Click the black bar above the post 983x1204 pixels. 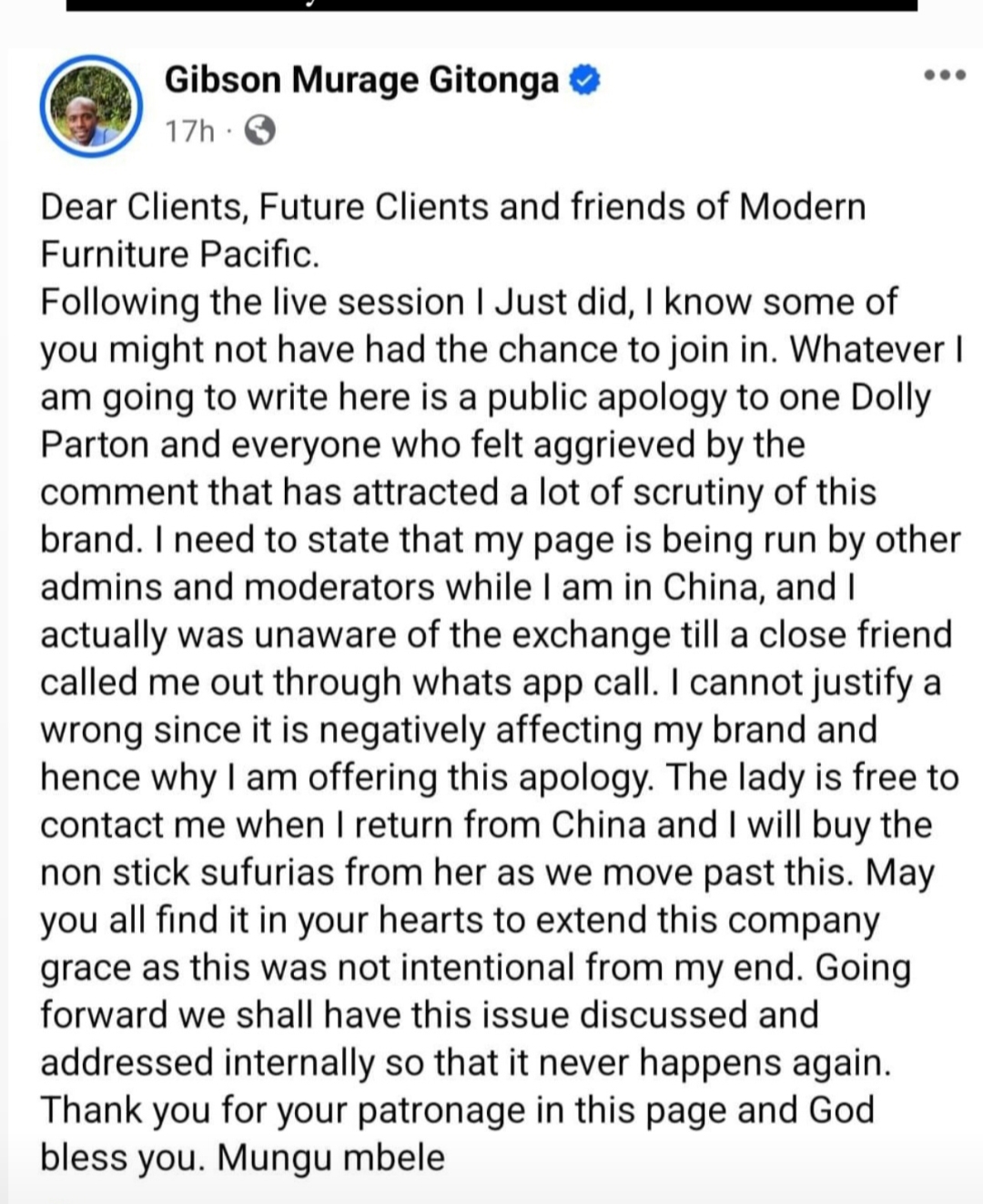pos(491,5)
